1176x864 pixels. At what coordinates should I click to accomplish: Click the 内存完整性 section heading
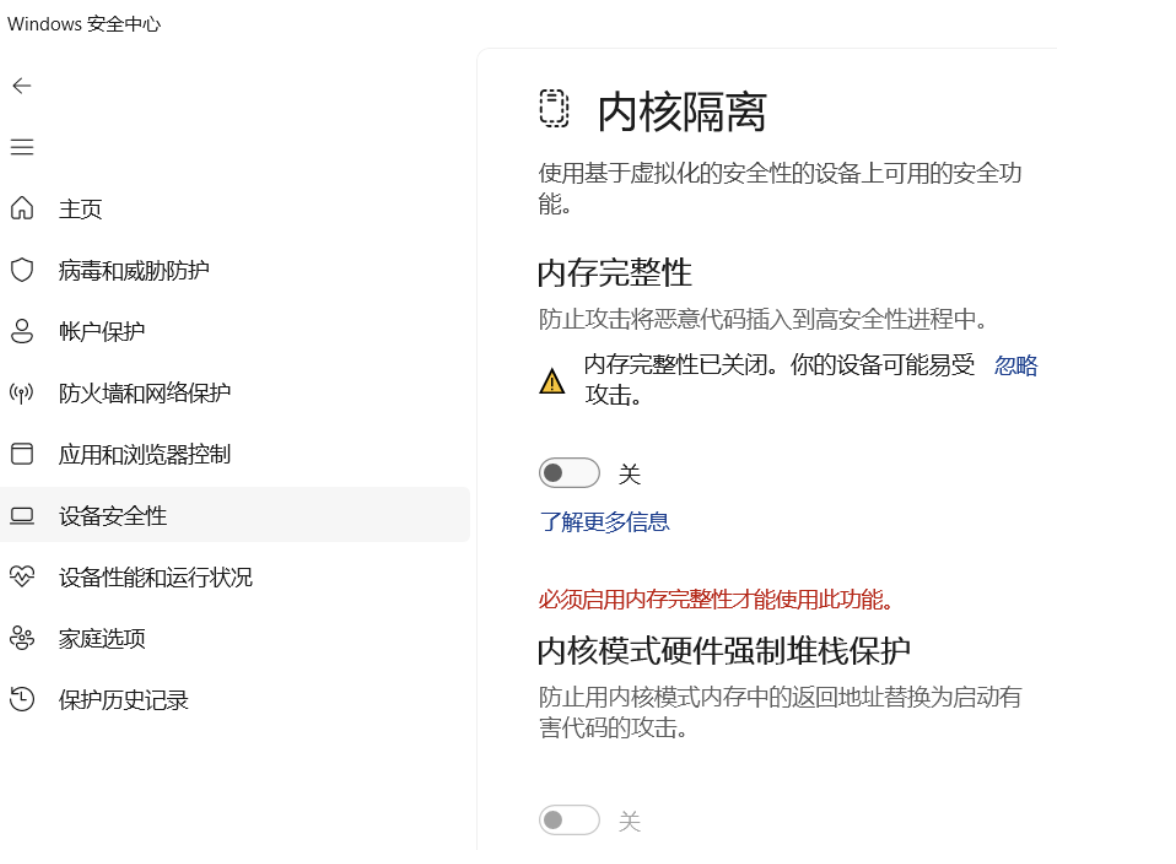pyautogui.click(x=614, y=272)
